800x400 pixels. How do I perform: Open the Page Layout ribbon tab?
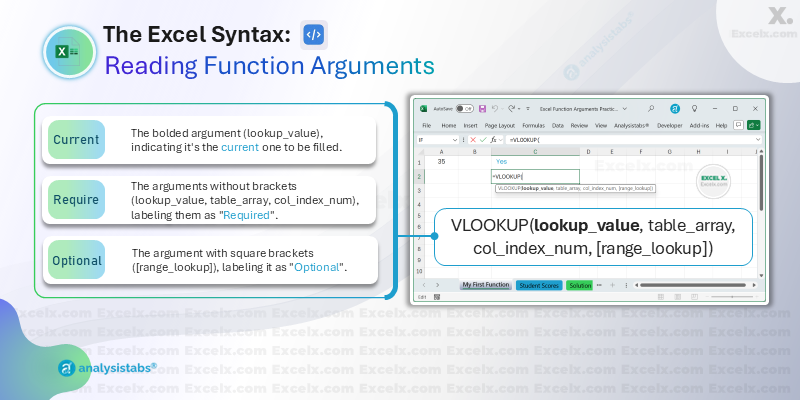[500, 125]
